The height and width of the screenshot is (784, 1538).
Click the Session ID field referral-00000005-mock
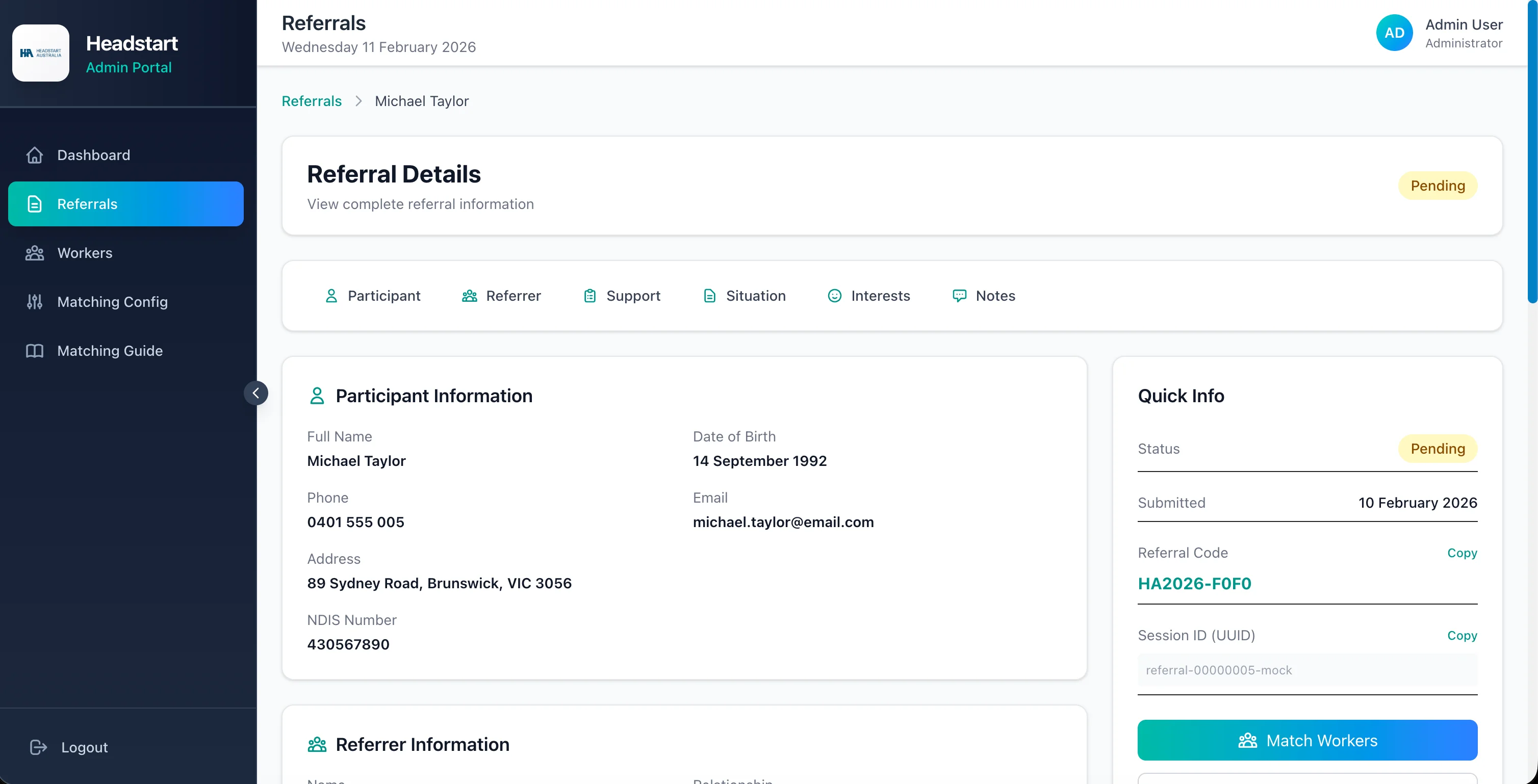[x=1307, y=670]
